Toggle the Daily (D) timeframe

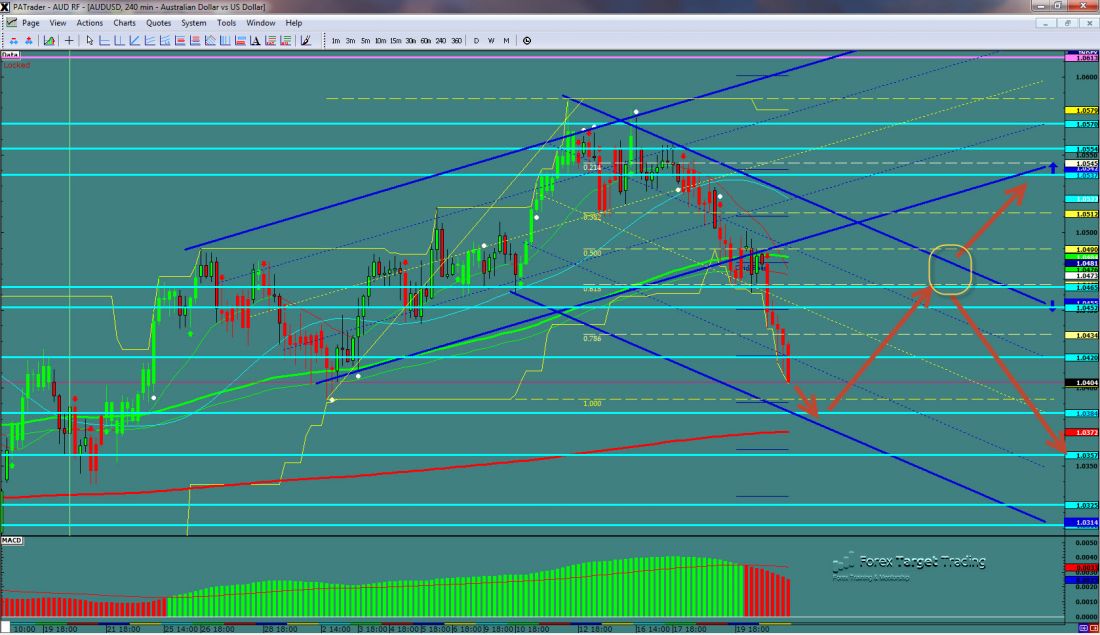point(476,41)
